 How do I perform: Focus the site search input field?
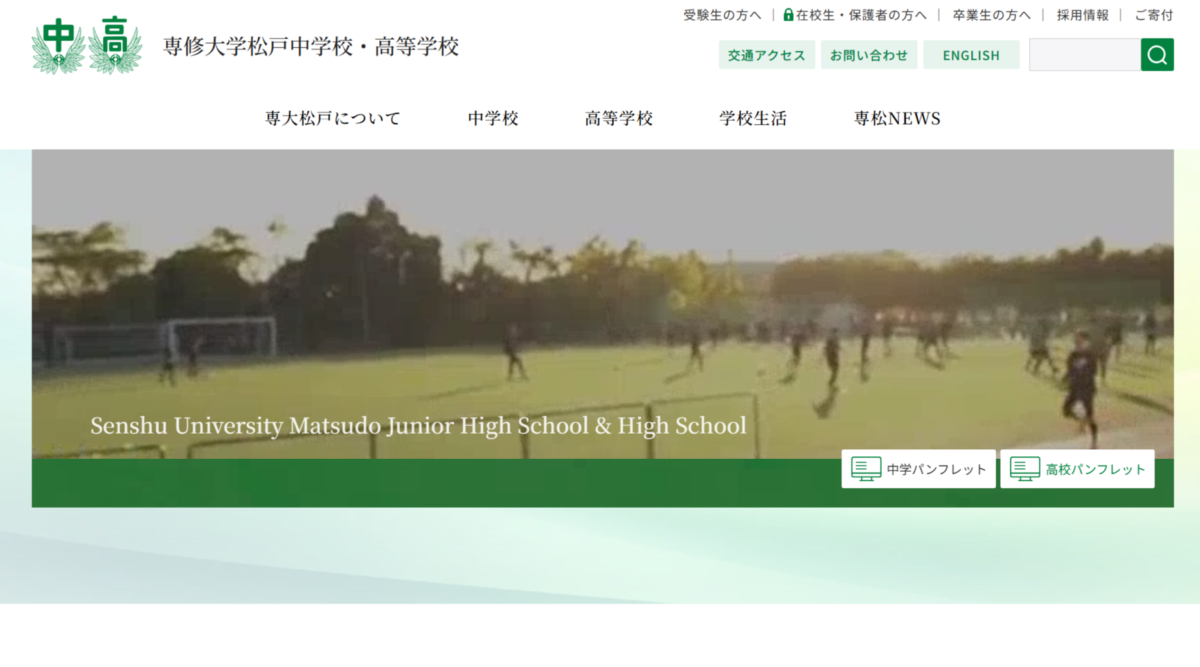[x=1085, y=55]
